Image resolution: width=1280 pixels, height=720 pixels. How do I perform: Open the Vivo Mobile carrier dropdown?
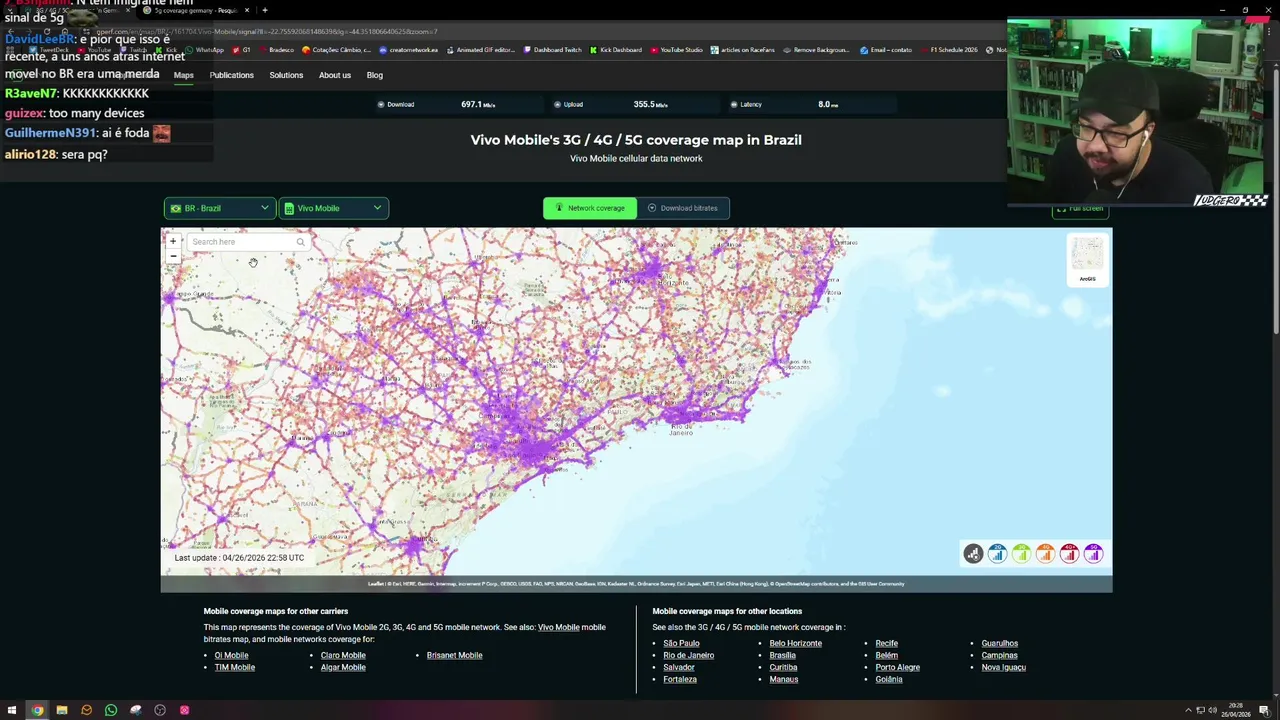pos(334,208)
